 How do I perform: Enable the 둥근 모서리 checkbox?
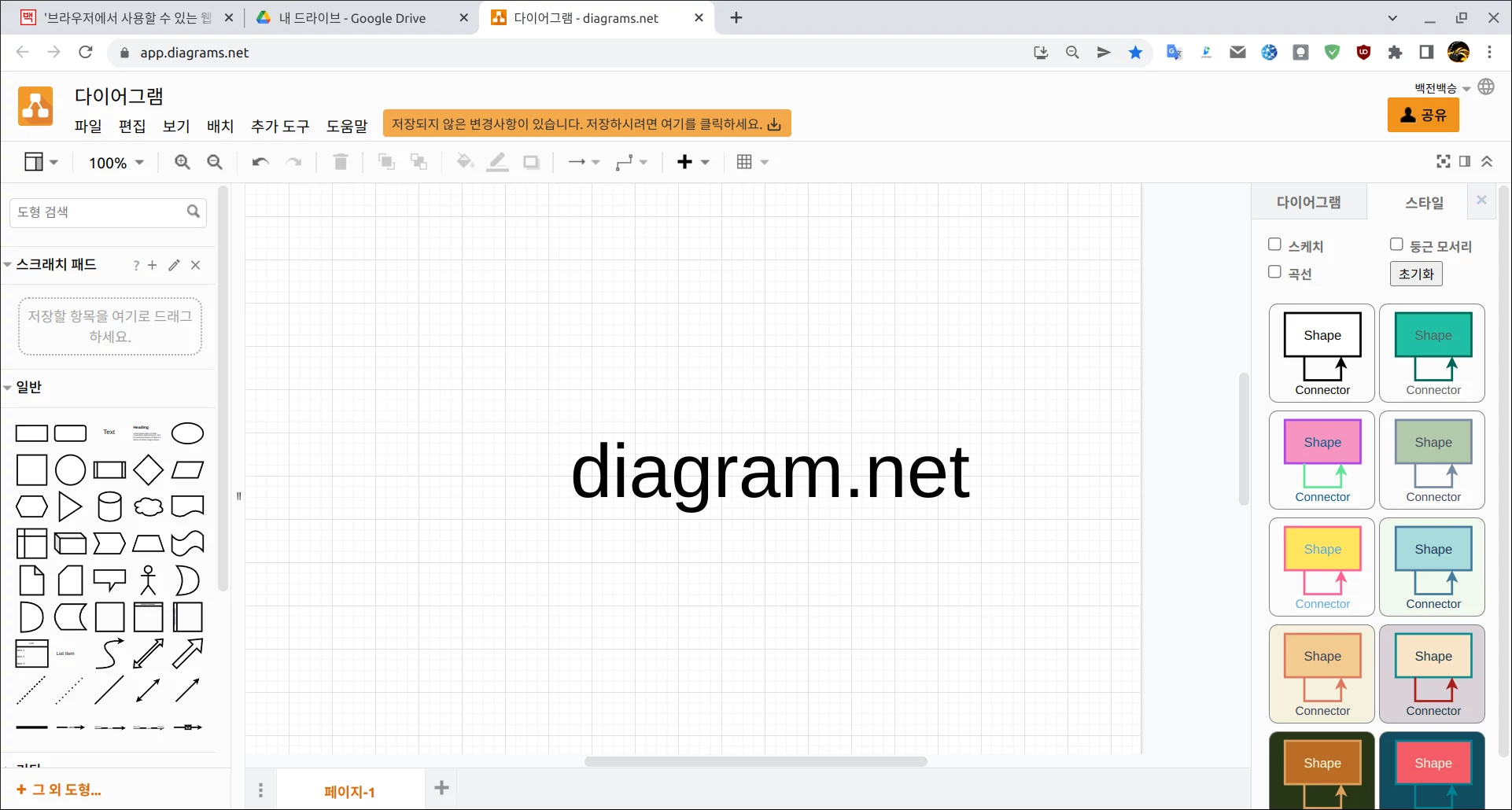(1396, 245)
